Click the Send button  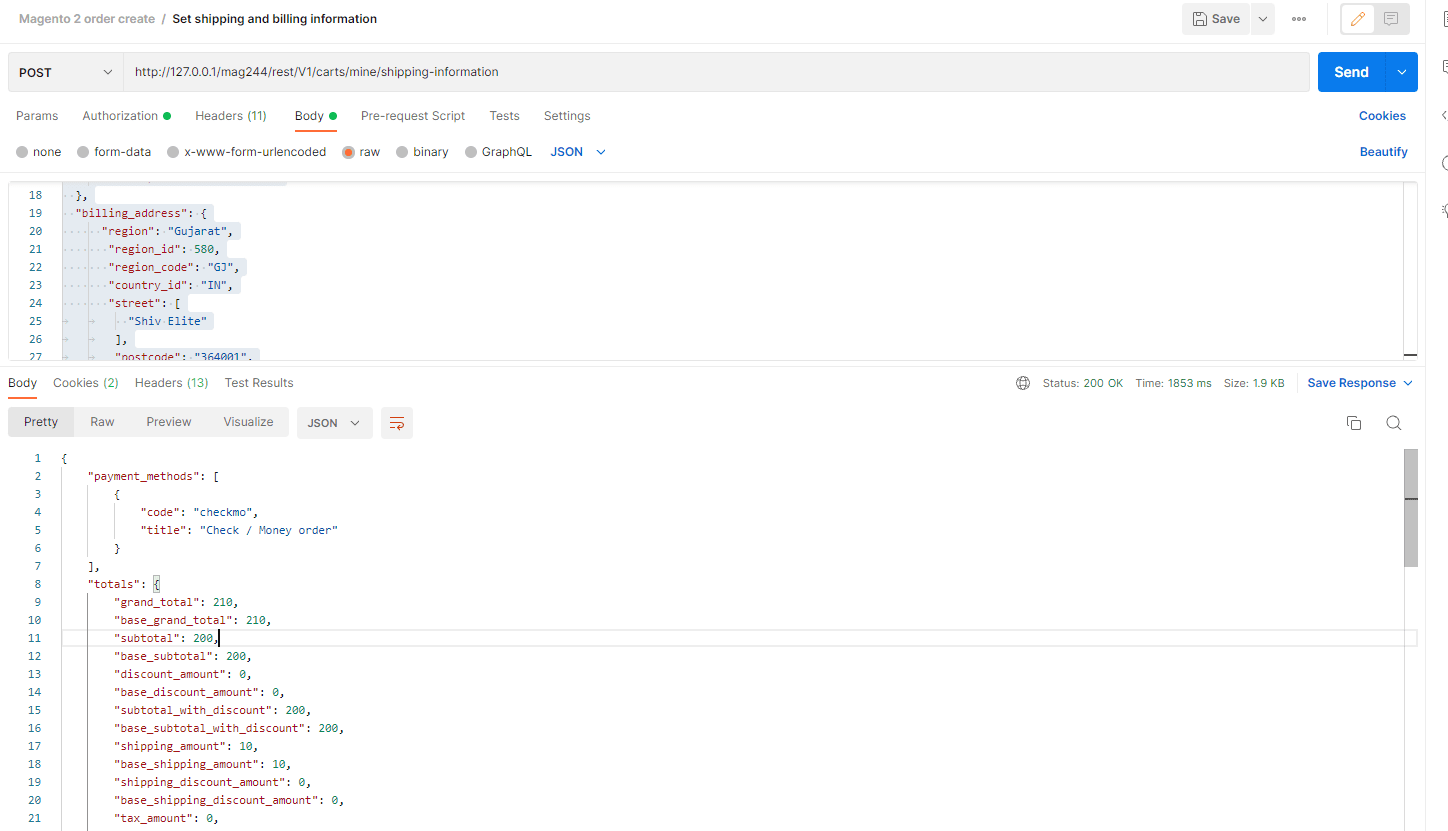tap(1351, 72)
